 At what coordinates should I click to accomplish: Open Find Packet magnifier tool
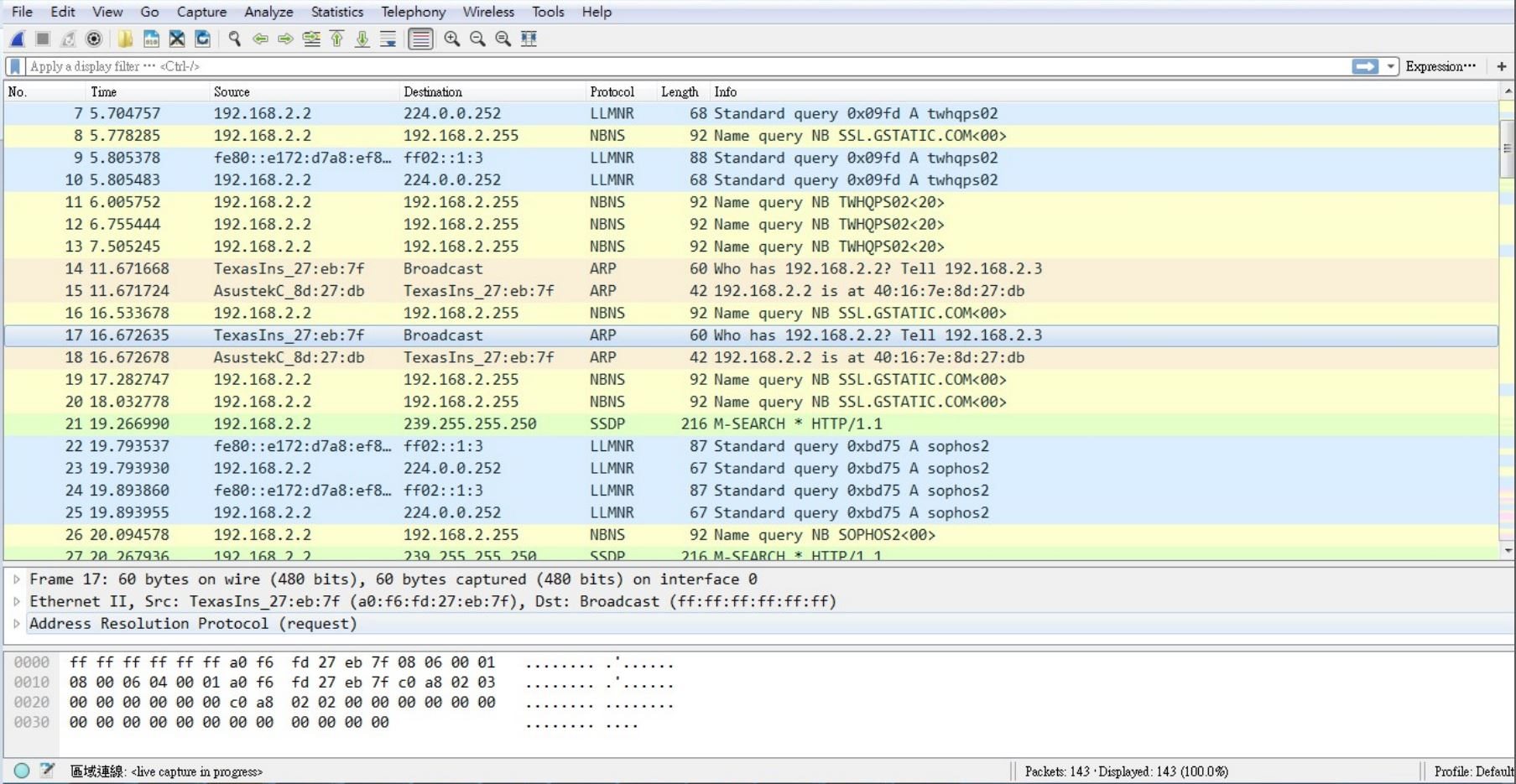tap(235, 39)
